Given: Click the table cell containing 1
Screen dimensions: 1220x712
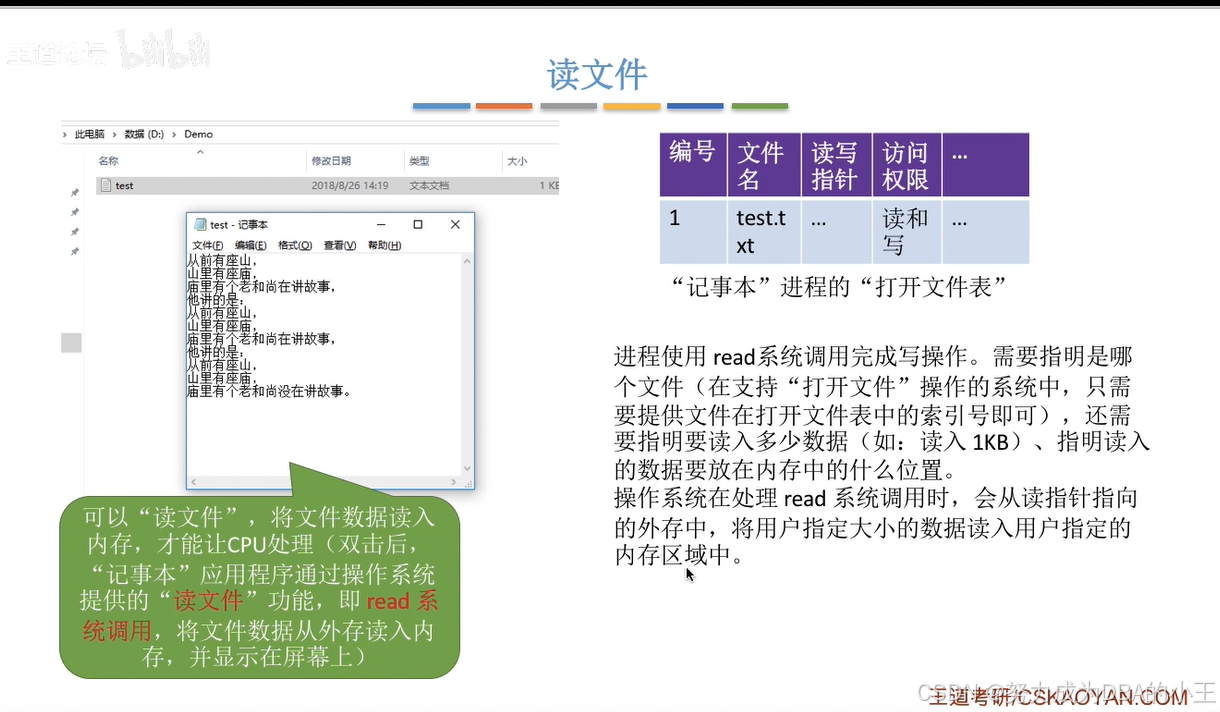Looking at the screenshot, I should 693,231.
